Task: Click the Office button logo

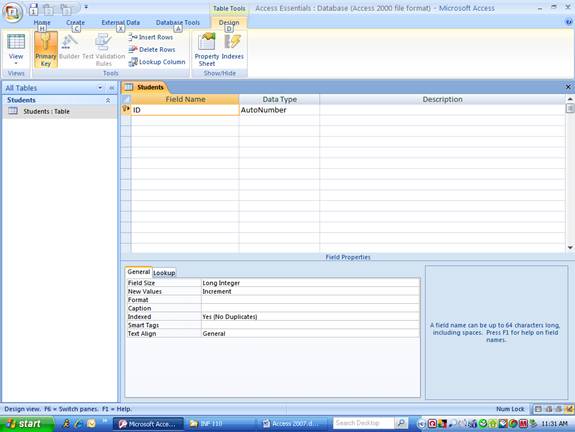Action: click(12, 12)
